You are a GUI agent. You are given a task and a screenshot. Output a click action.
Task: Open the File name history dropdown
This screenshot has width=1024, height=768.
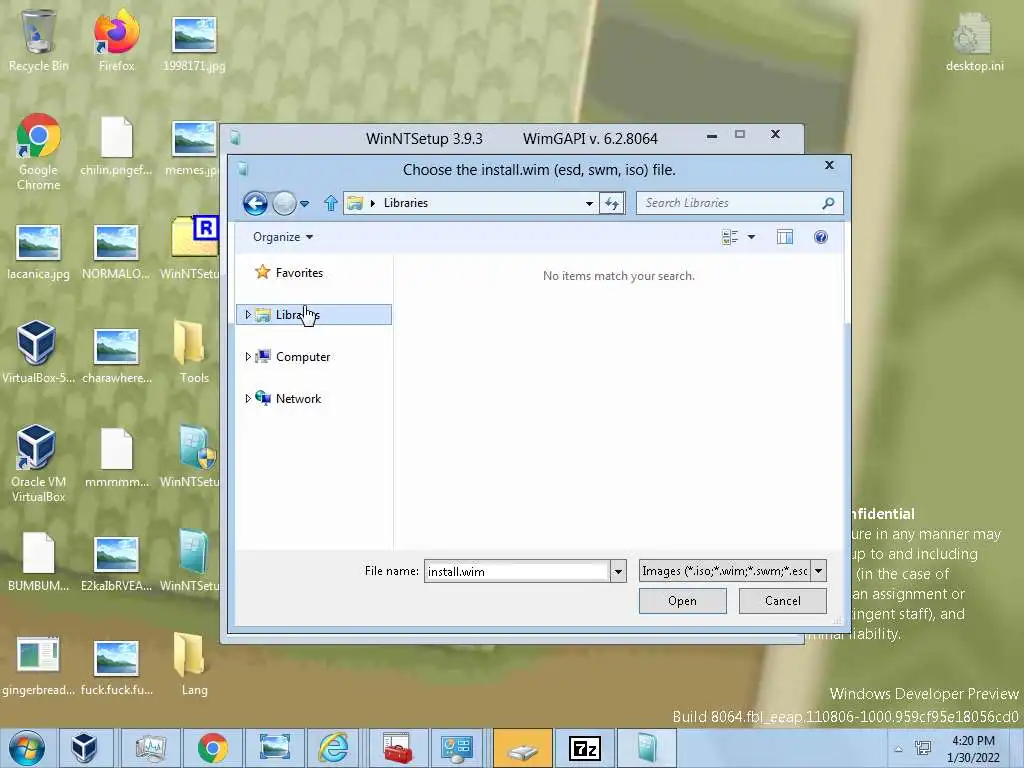point(618,571)
